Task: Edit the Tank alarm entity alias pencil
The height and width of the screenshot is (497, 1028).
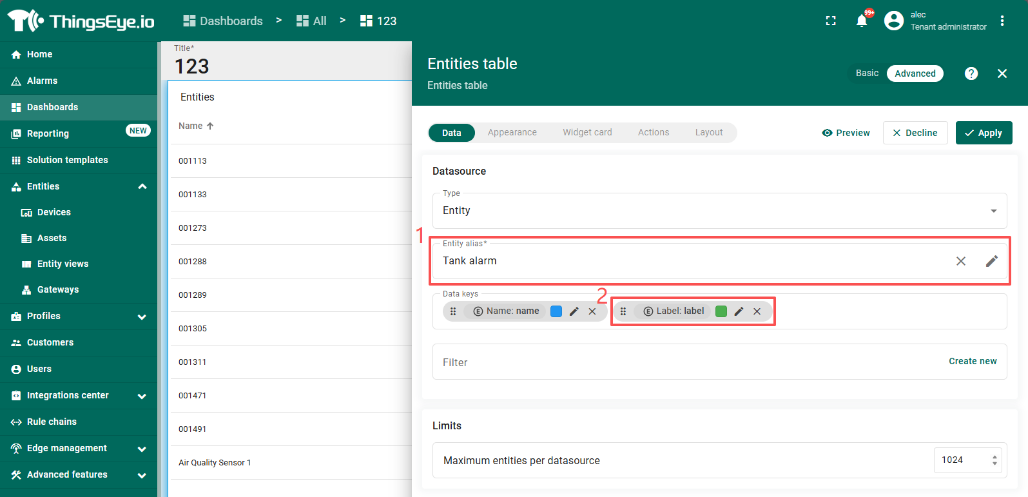Action: coord(991,261)
